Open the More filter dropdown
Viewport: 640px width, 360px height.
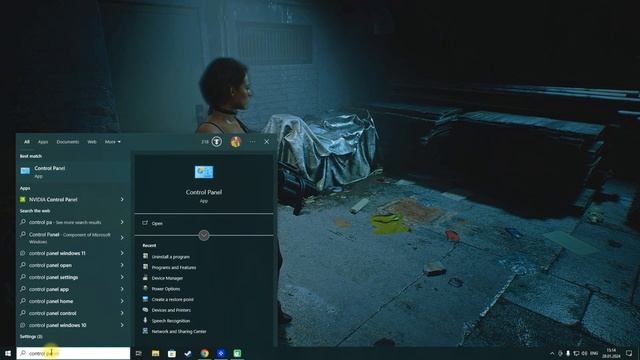click(113, 142)
